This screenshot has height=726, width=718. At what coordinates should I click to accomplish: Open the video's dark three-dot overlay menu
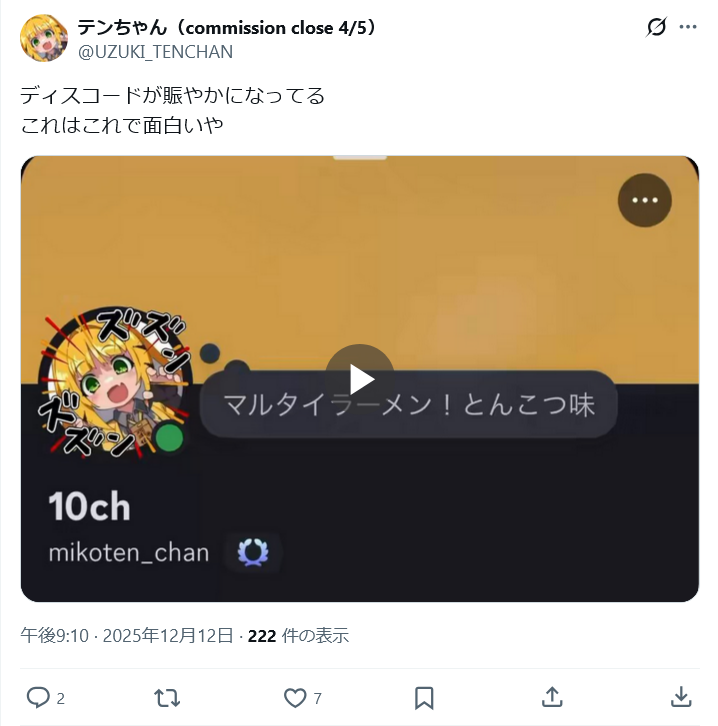coord(644,200)
